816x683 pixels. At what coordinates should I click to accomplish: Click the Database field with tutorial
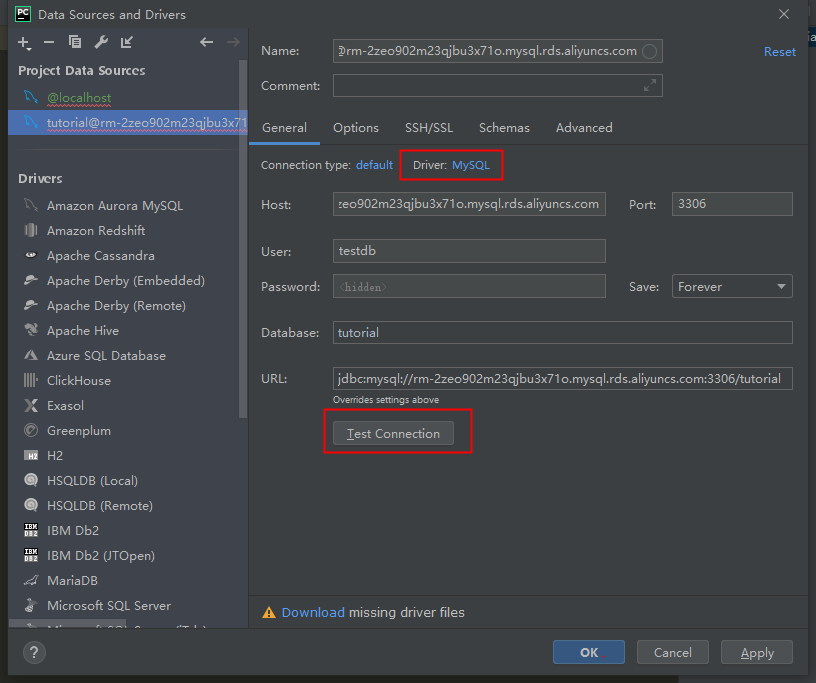(563, 333)
